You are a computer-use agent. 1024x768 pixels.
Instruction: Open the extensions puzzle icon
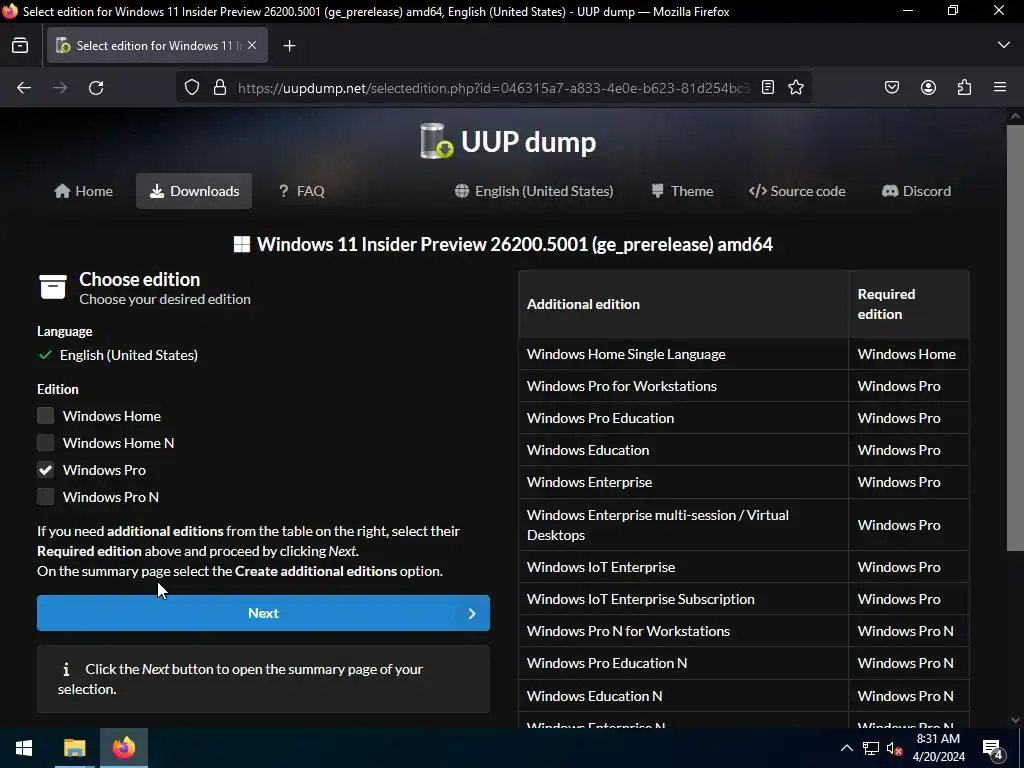pos(964,88)
